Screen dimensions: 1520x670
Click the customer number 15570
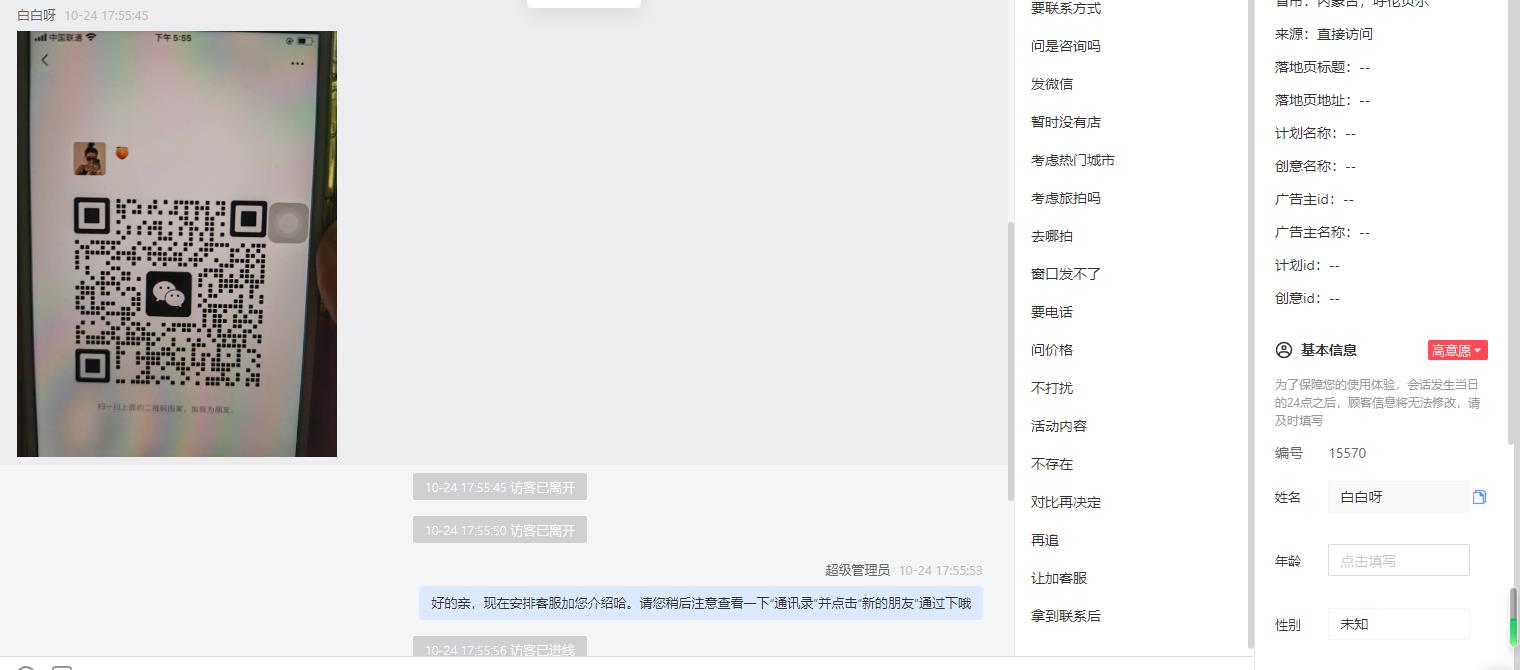pos(1347,453)
